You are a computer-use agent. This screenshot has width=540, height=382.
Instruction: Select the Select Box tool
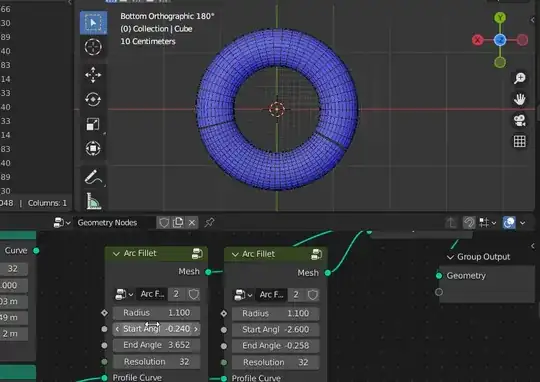(x=93, y=23)
